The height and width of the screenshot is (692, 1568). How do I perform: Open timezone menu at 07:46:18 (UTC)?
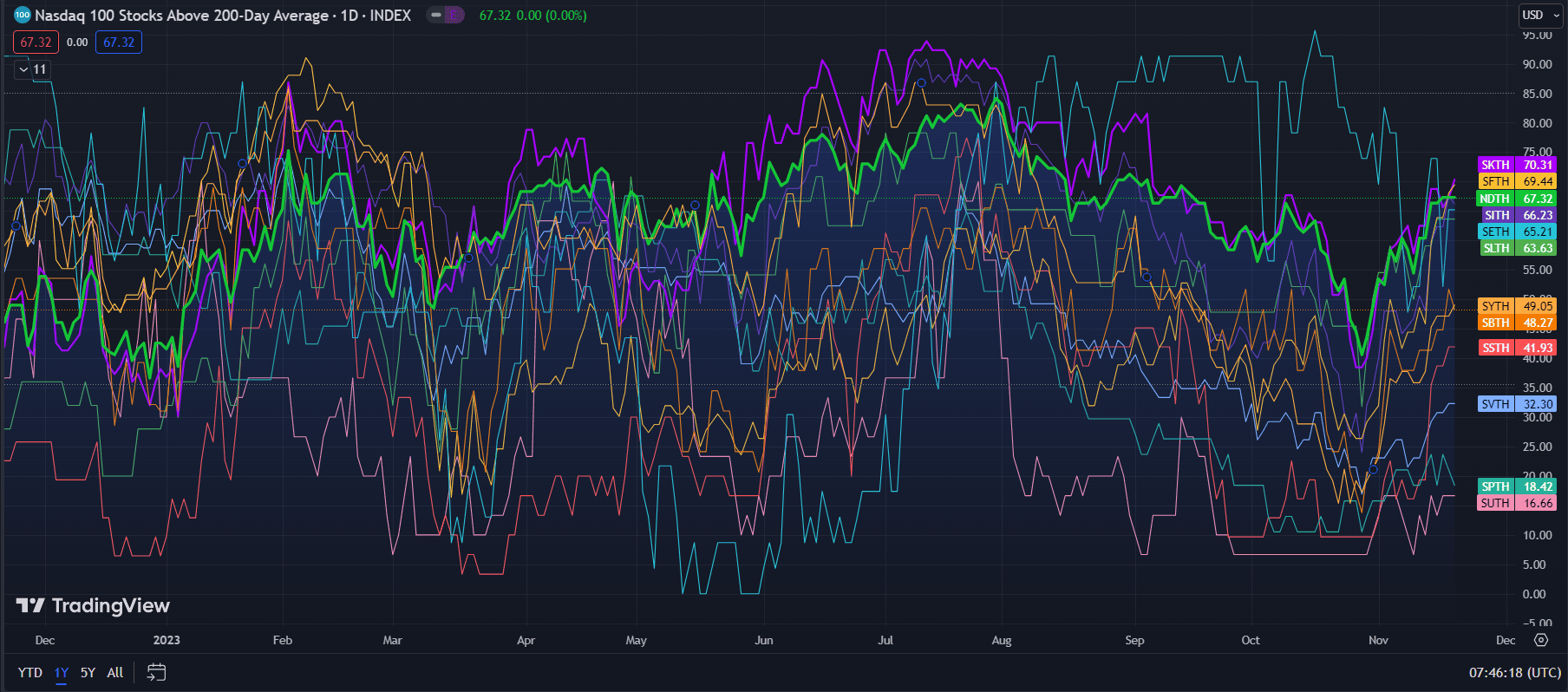tap(1514, 672)
